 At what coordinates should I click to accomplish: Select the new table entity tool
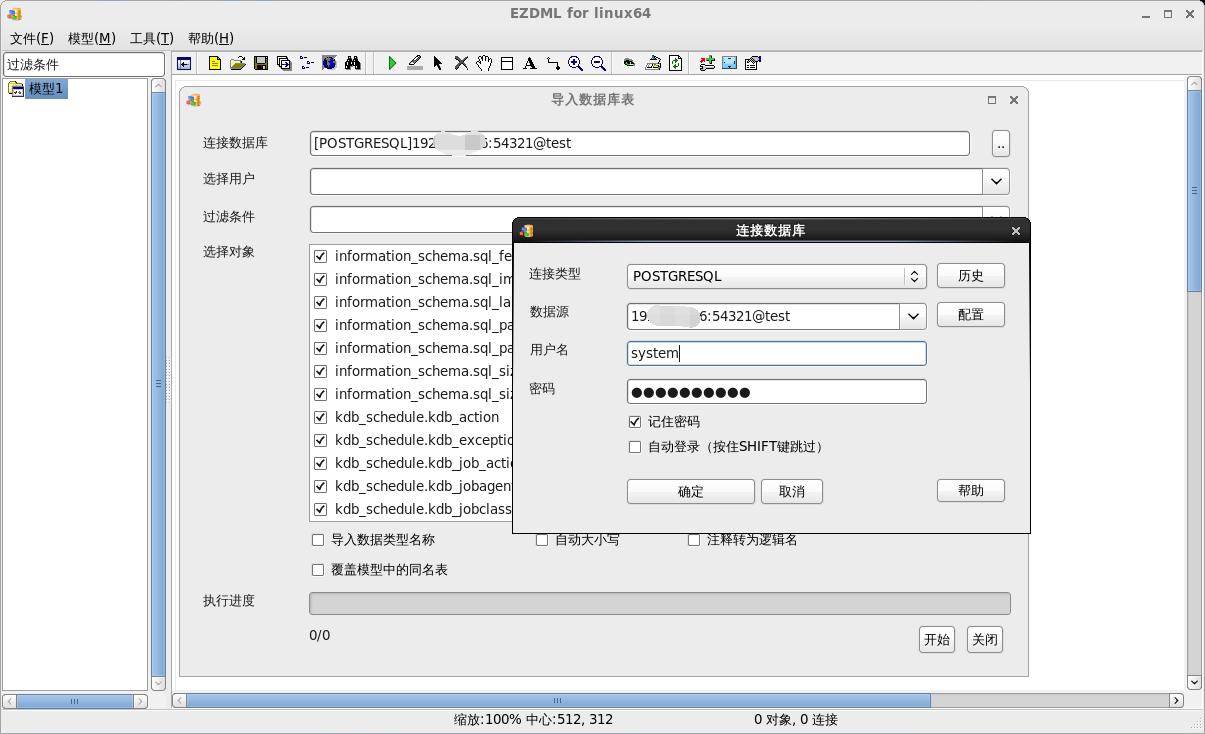pyautogui.click(x=507, y=63)
